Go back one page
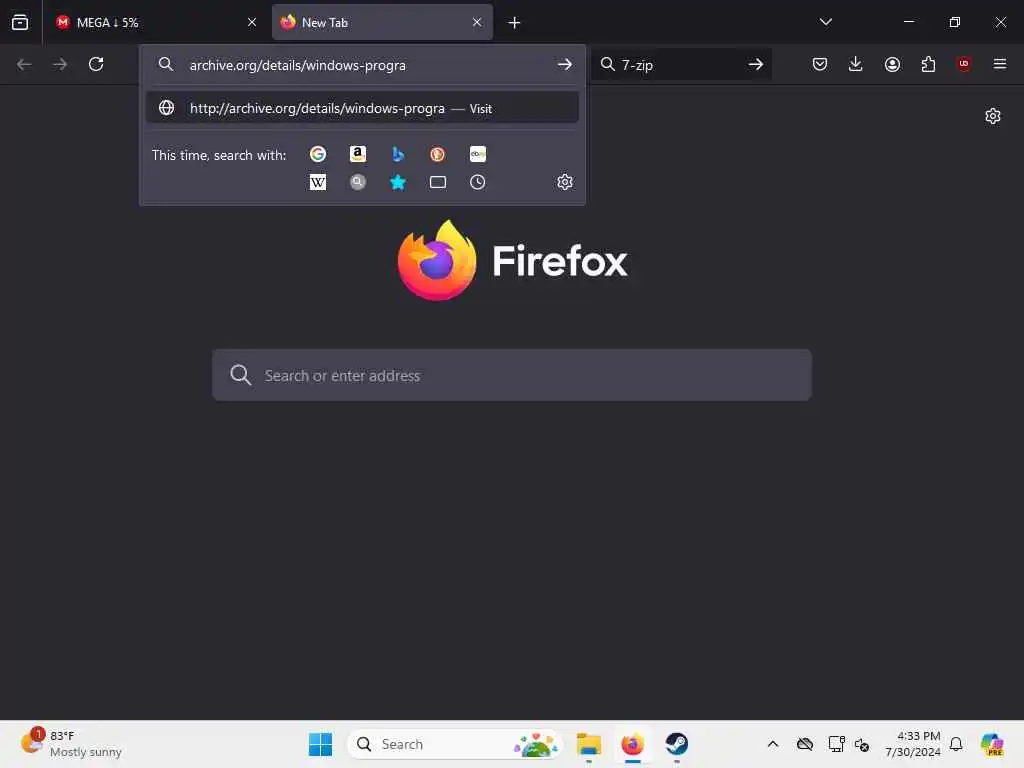Viewport: 1024px width, 768px height. pyautogui.click(x=24, y=64)
